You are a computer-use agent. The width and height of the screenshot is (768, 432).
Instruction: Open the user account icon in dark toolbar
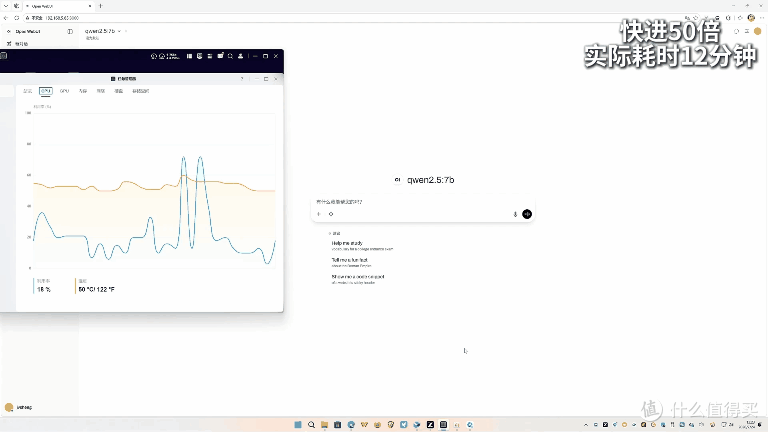240,56
